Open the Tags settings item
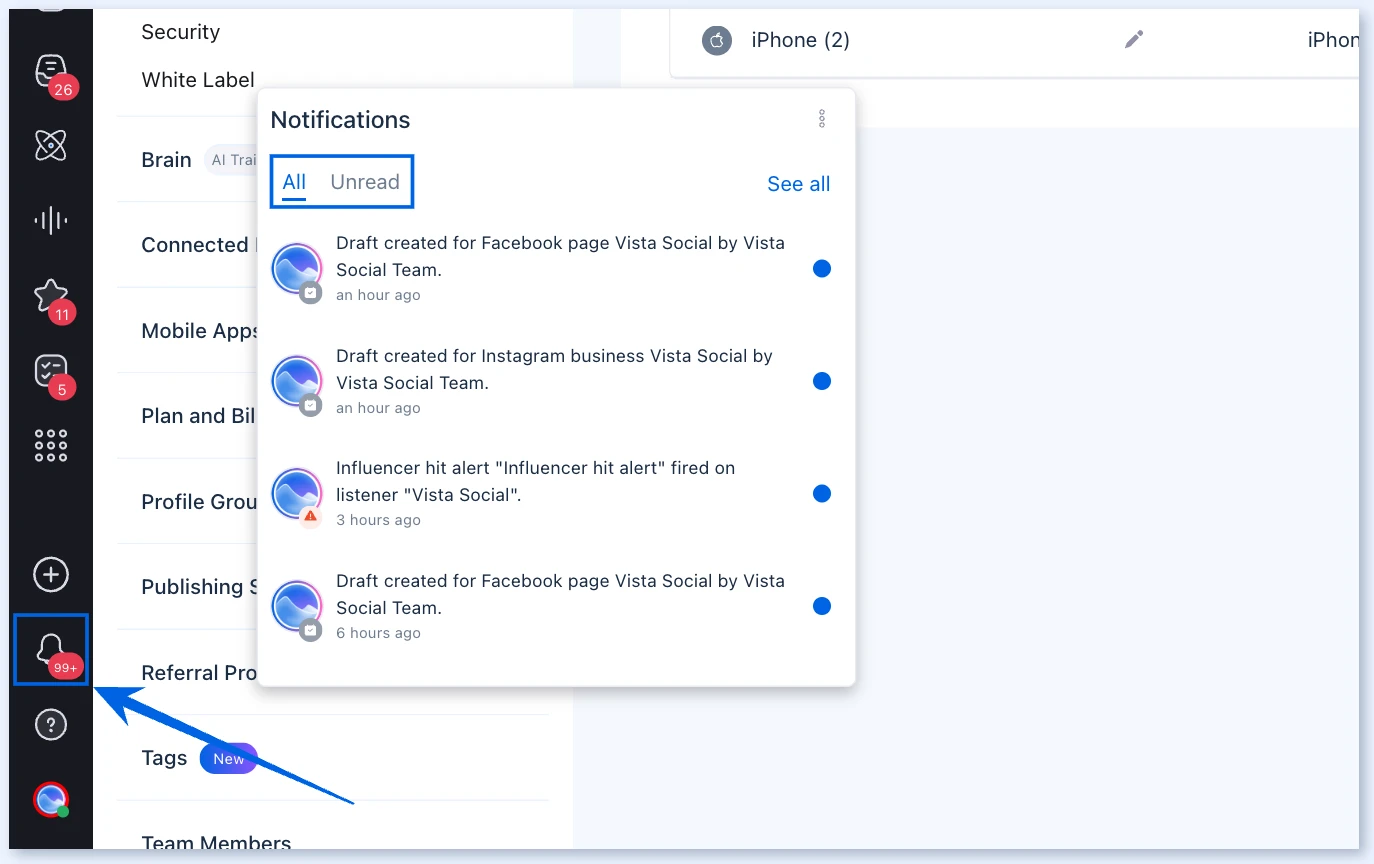 pos(164,758)
